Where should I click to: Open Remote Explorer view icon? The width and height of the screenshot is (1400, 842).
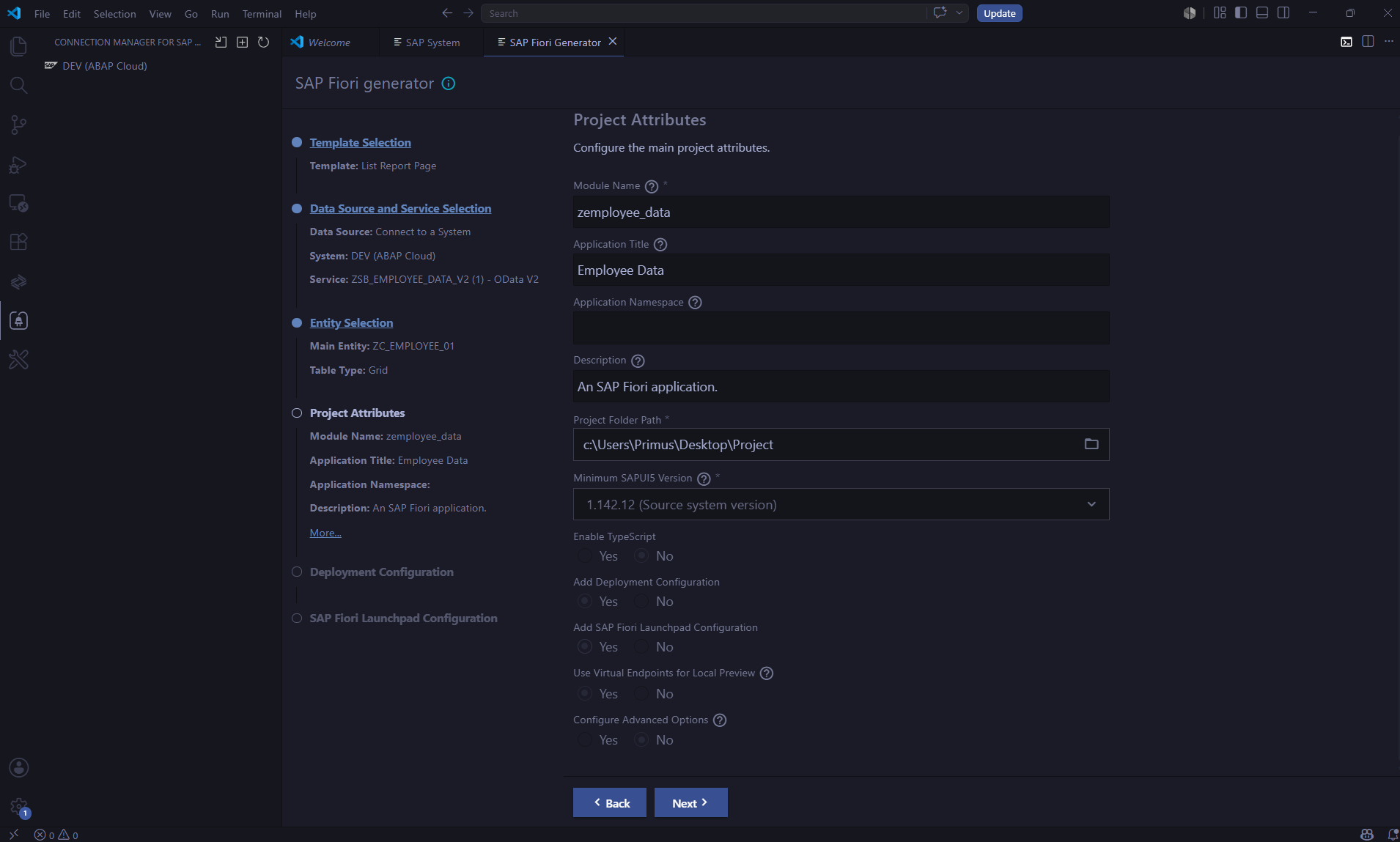click(x=18, y=203)
